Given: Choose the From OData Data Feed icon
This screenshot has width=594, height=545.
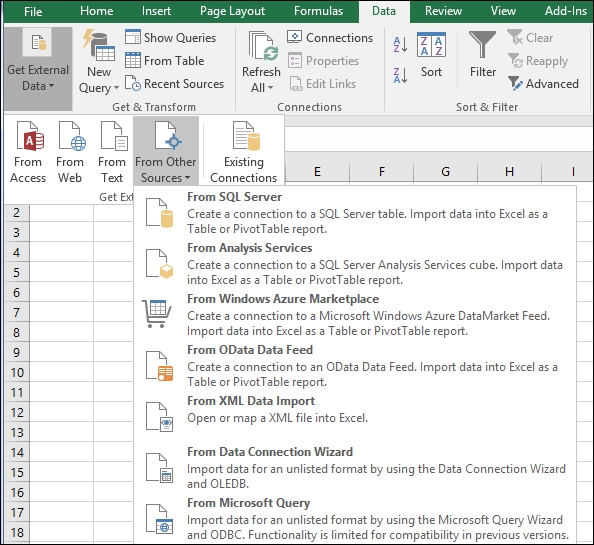Looking at the screenshot, I should click(x=159, y=366).
